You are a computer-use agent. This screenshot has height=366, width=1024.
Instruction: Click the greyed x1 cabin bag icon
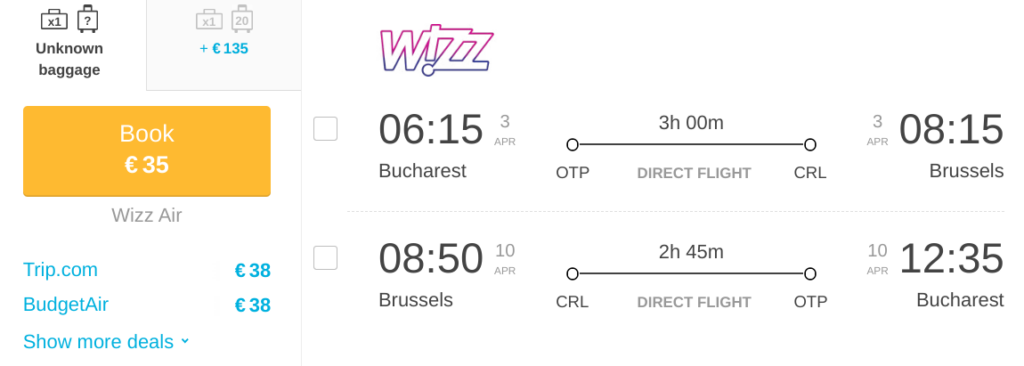[209, 20]
